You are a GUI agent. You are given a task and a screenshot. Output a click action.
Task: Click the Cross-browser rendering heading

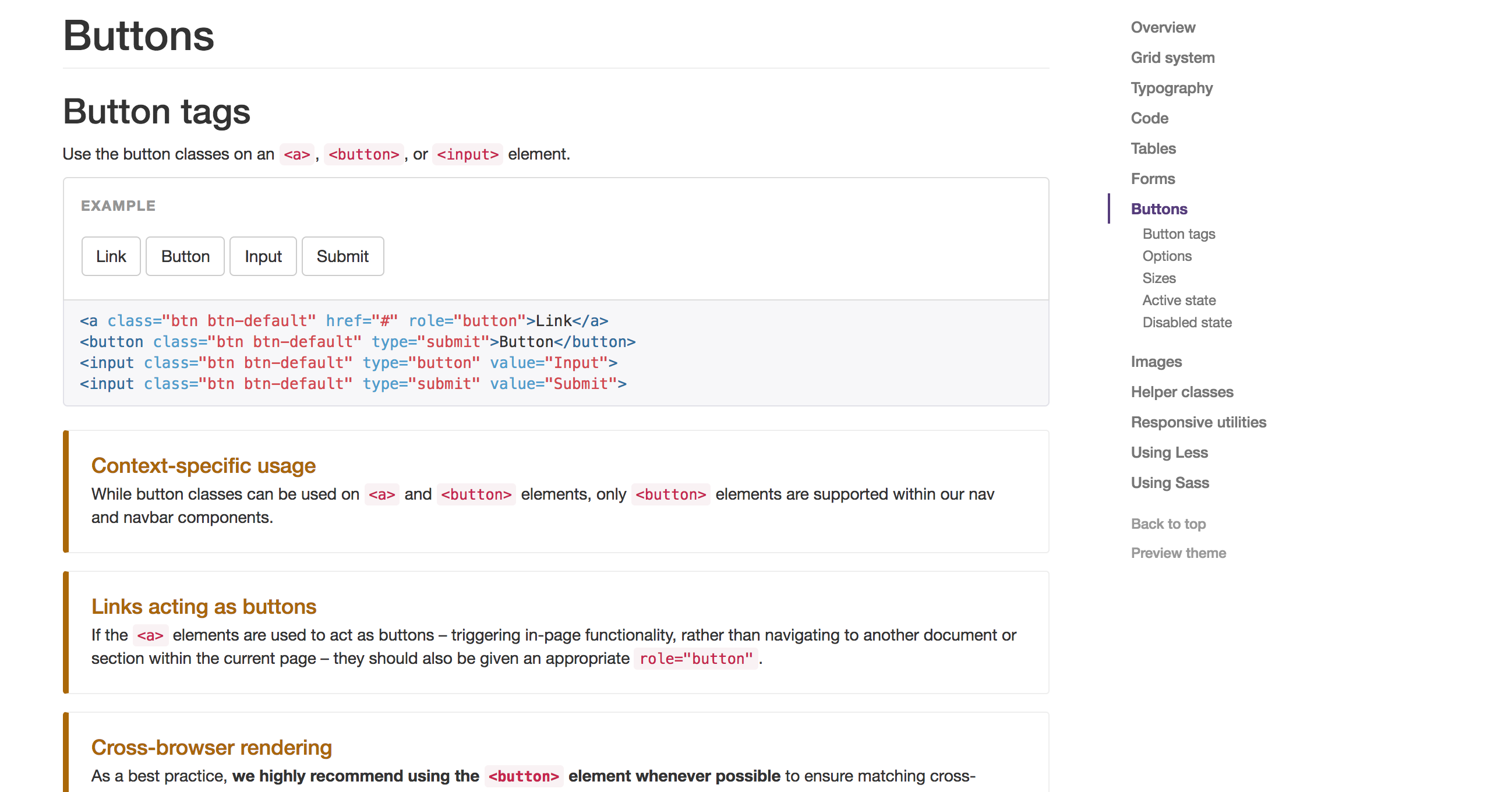click(x=211, y=748)
